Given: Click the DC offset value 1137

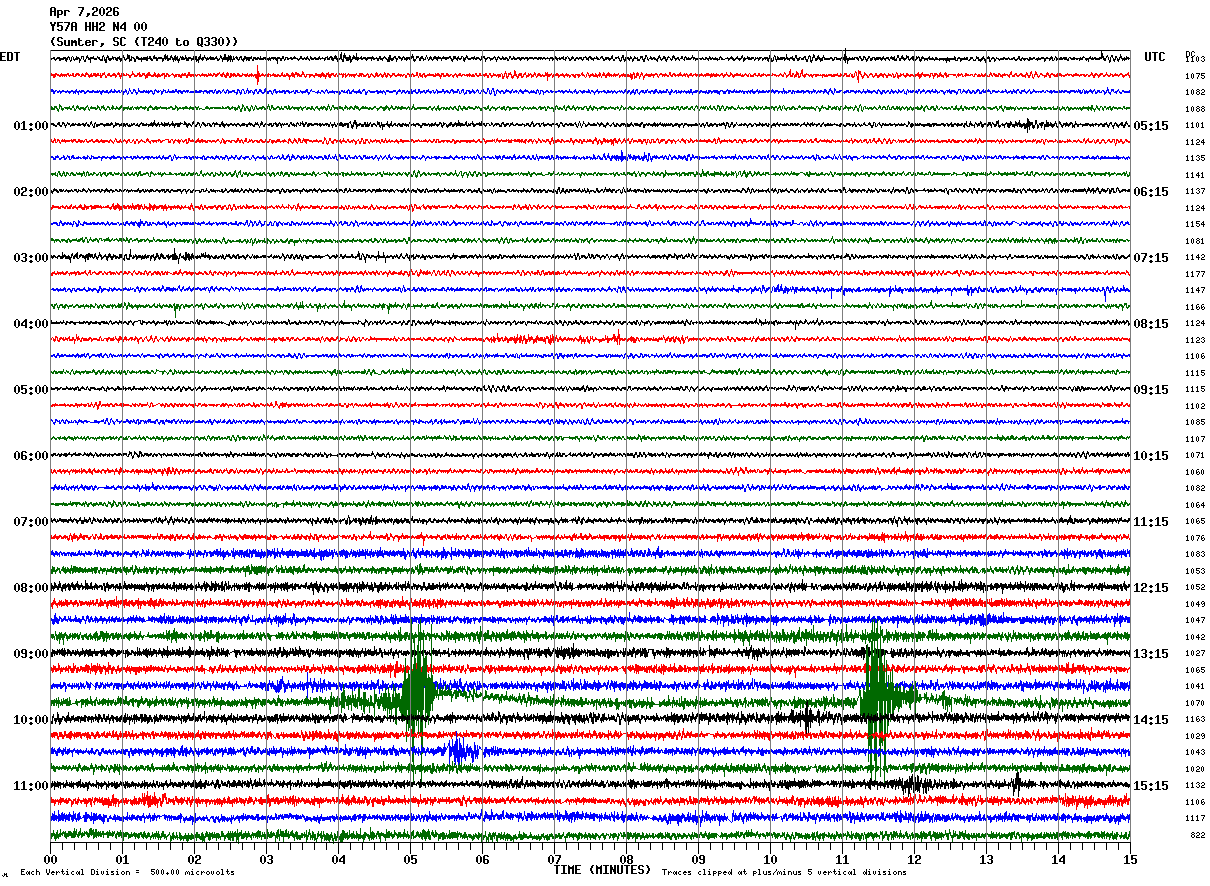Looking at the screenshot, I should click(1195, 192).
